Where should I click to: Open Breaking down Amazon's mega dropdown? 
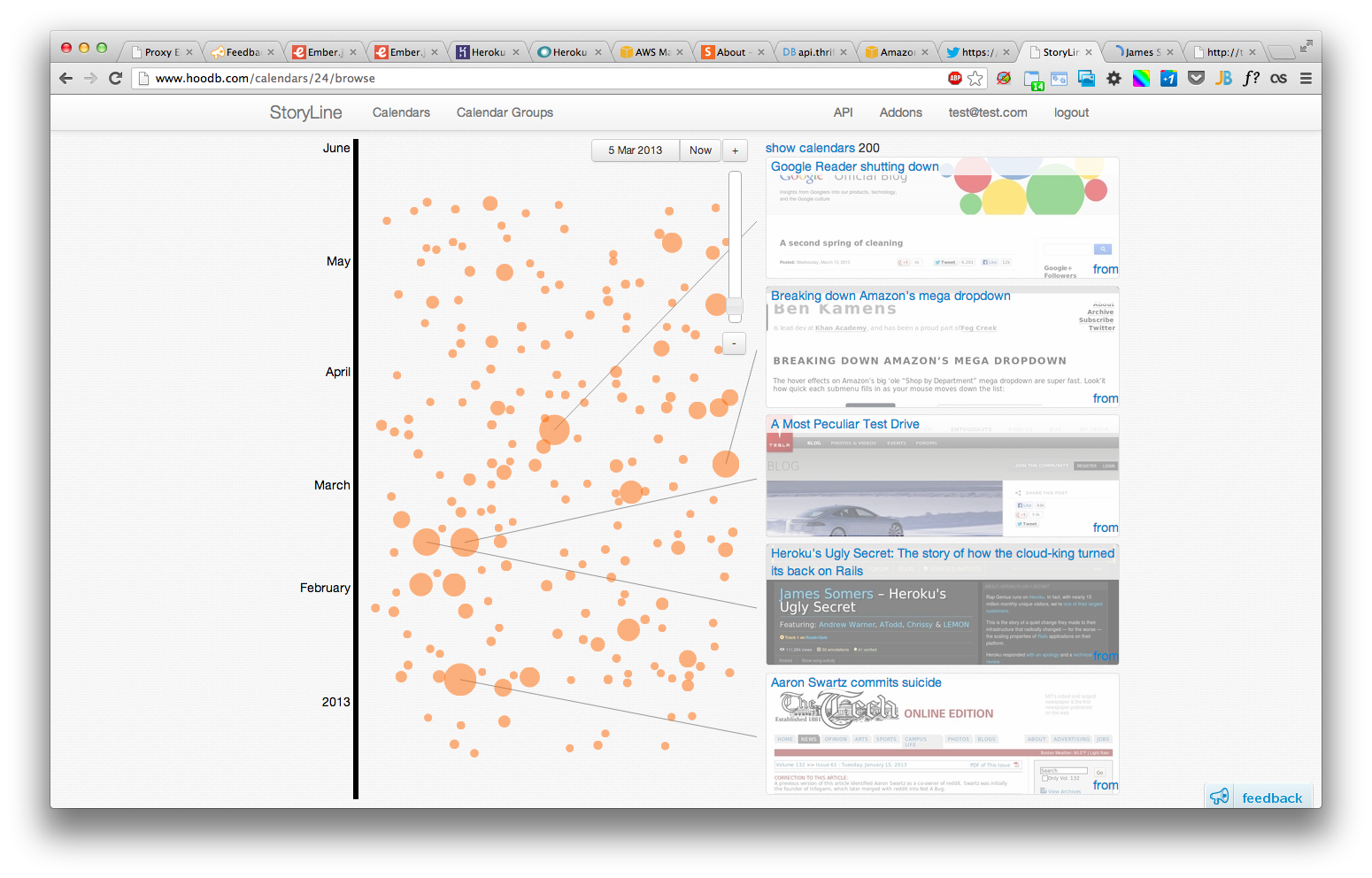tap(890, 296)
